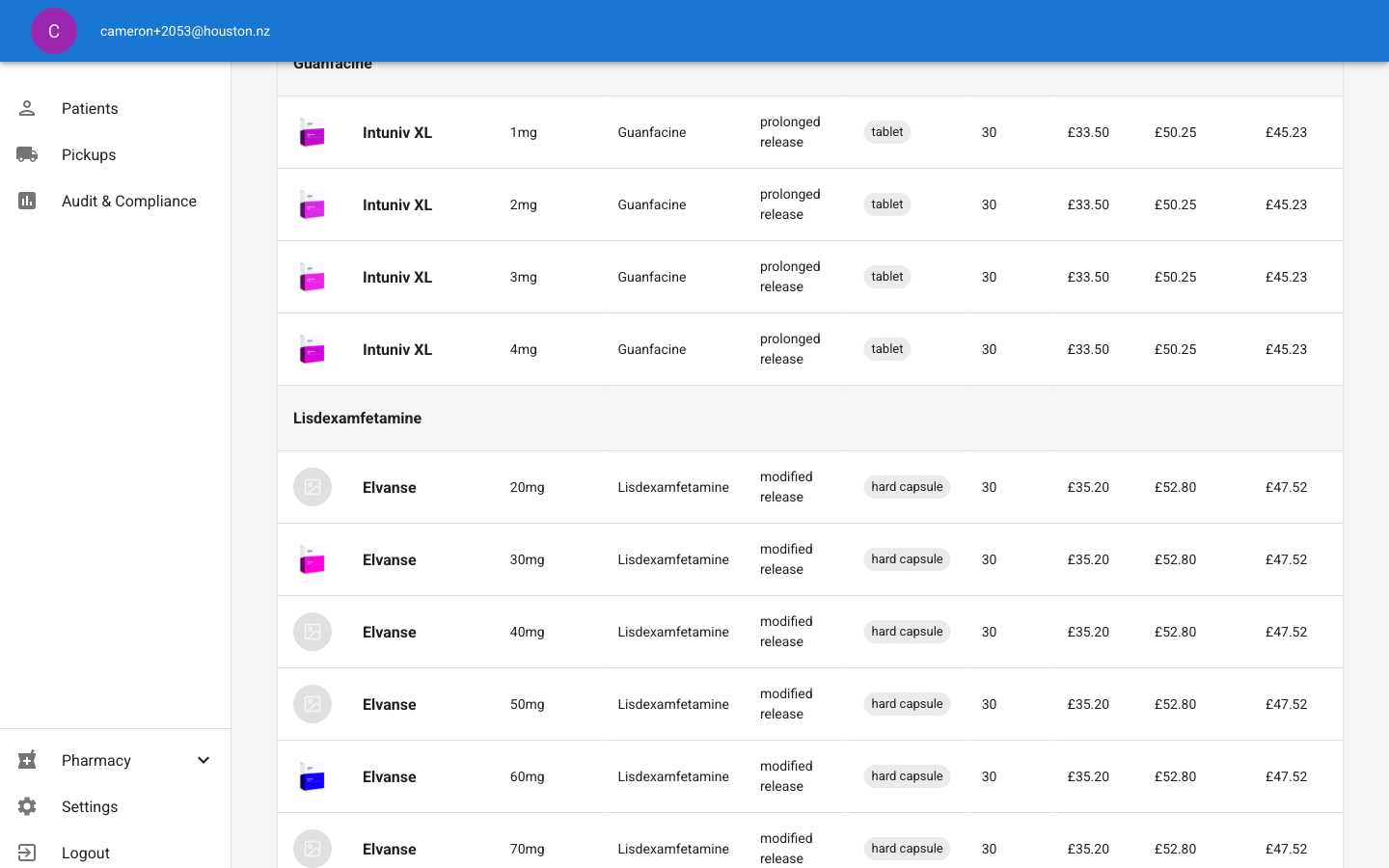Select the Intuniv XL name in 2mg row

pyautogui.click(x=397, y=205)
